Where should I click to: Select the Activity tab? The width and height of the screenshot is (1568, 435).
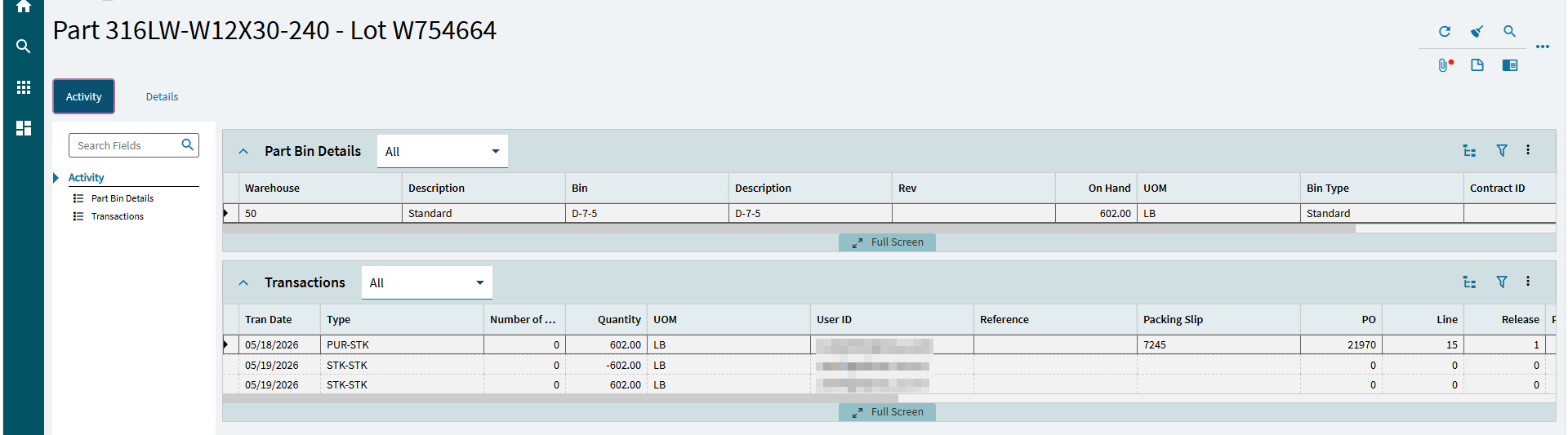pos(83,96)
